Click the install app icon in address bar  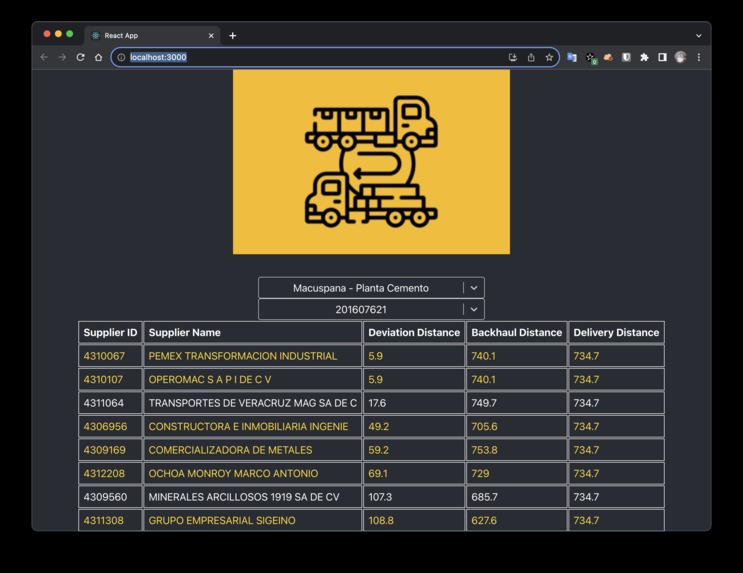tap(513, 57)
